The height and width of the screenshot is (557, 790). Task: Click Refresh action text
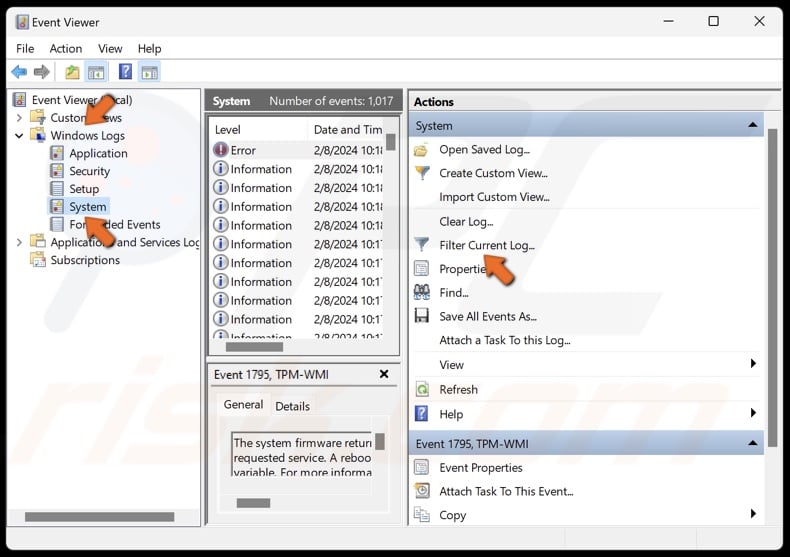458,390
